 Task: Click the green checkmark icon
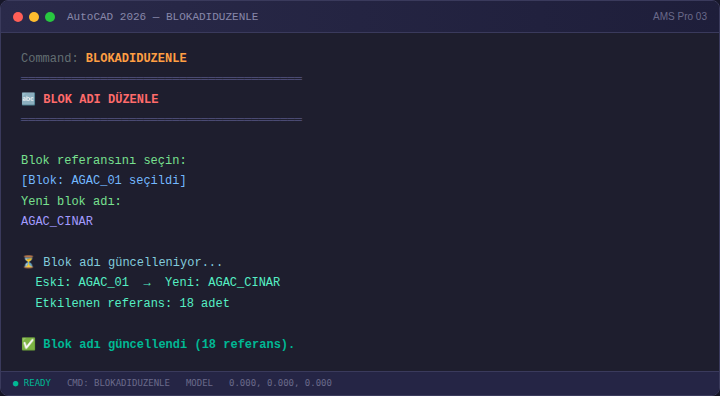click(28, 344)
